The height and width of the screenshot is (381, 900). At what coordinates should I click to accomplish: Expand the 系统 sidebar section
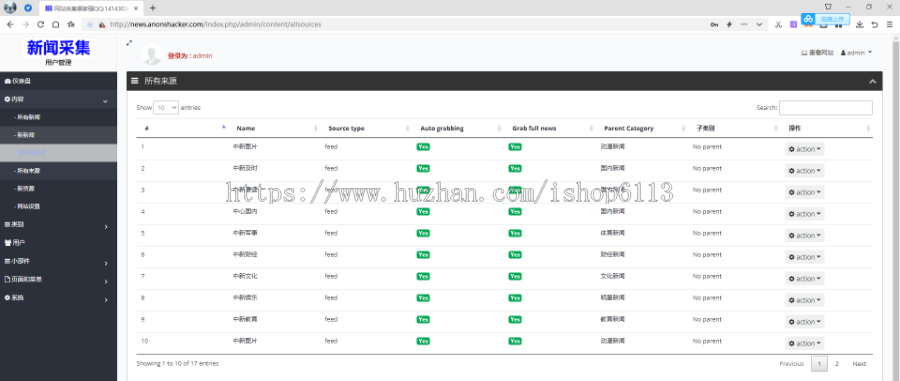(59, 298)
